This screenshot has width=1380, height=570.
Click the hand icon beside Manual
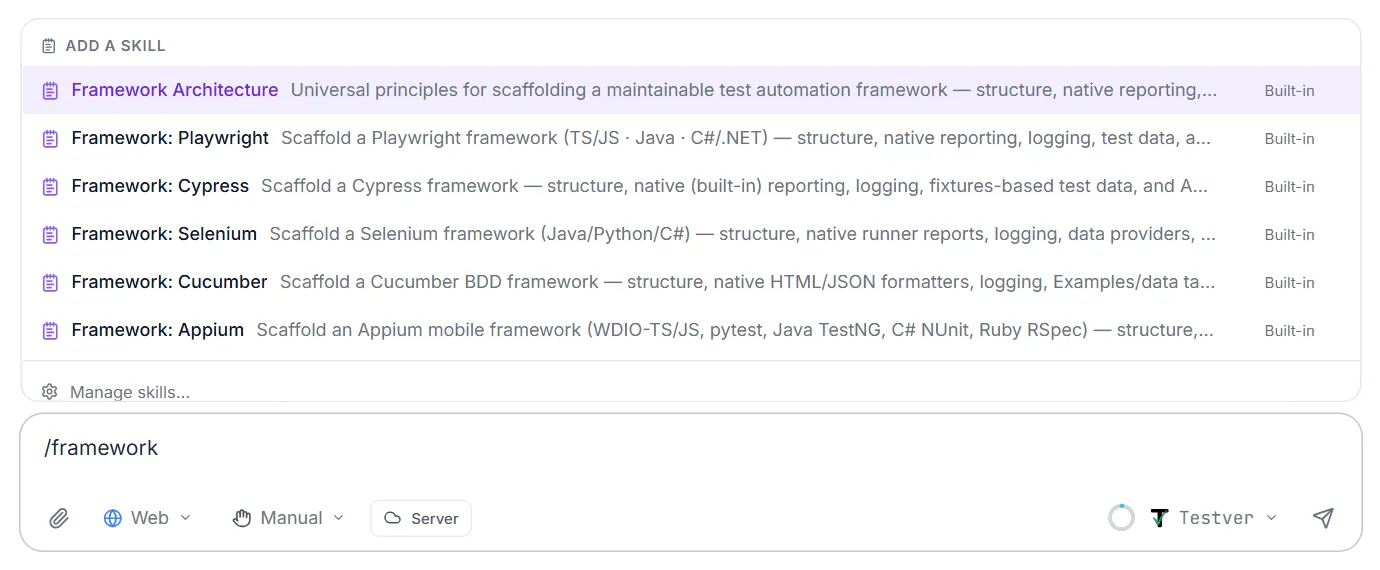241,518
